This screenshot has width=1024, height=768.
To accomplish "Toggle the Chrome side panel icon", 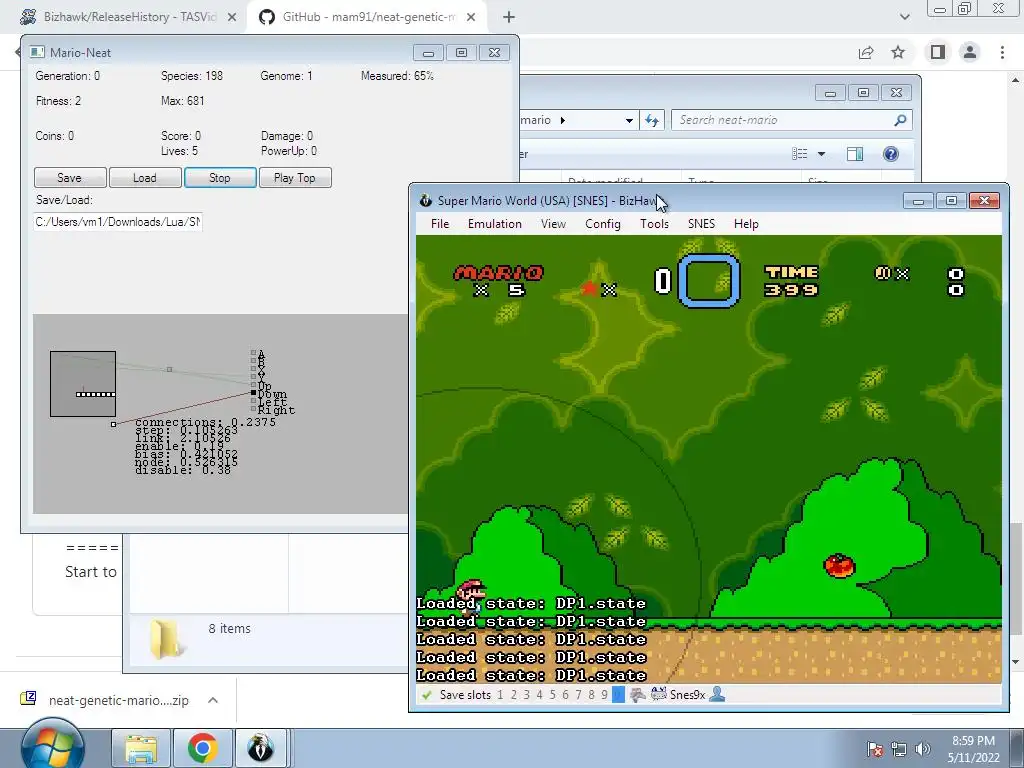I will pos(937,52).
